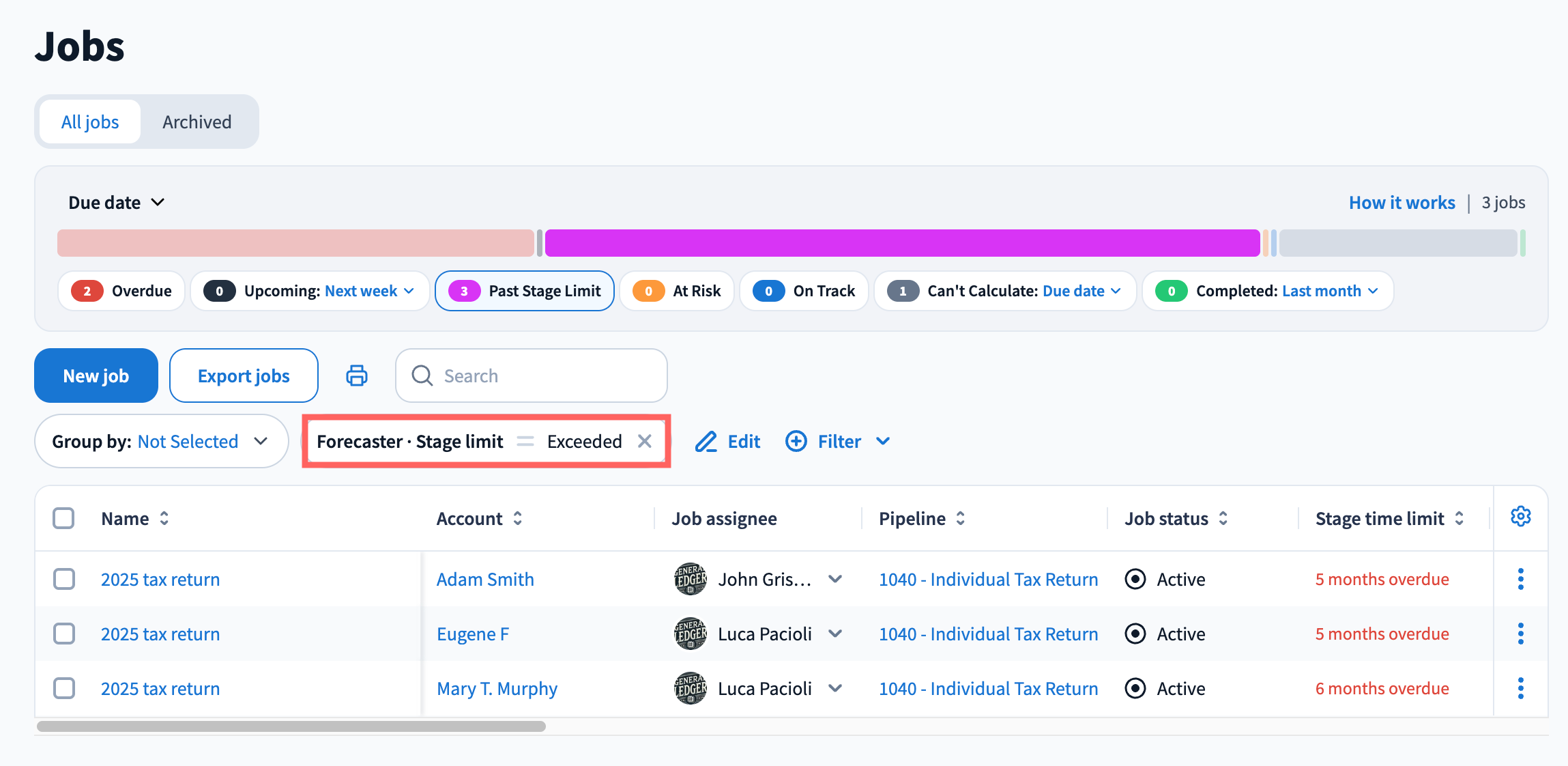Open the How it works link
This screenshot has width=1568, height=766.
(1402, 203)
